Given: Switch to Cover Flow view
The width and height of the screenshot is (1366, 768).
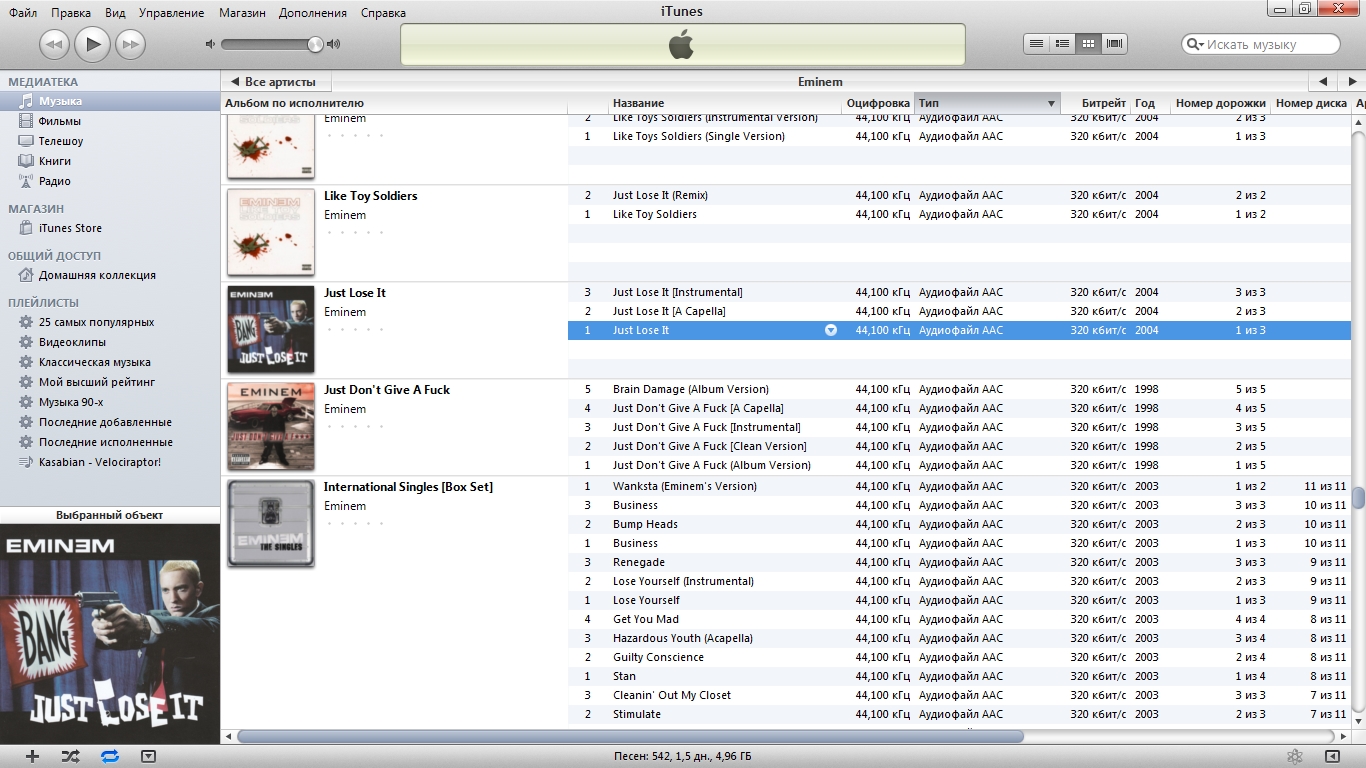Looking at the screenshot, I should [1114, 43].
